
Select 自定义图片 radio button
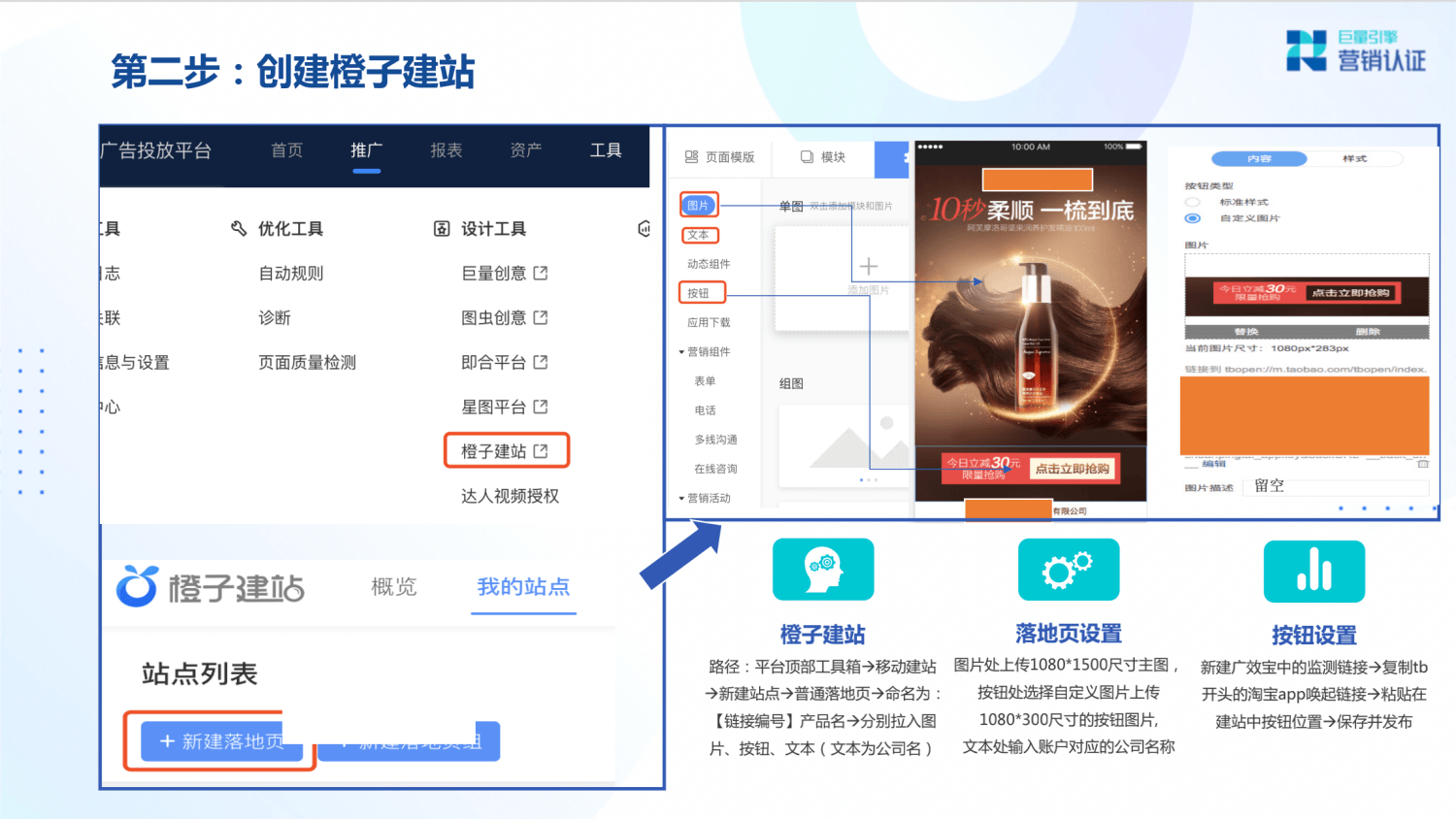point(1193,218)
